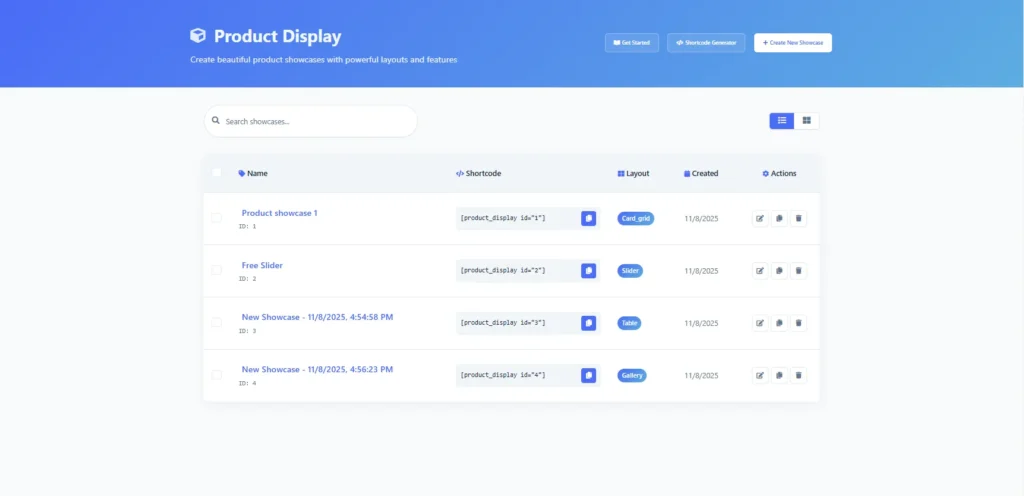
Task: Click the Layout column header
Action: click(633, 174)
